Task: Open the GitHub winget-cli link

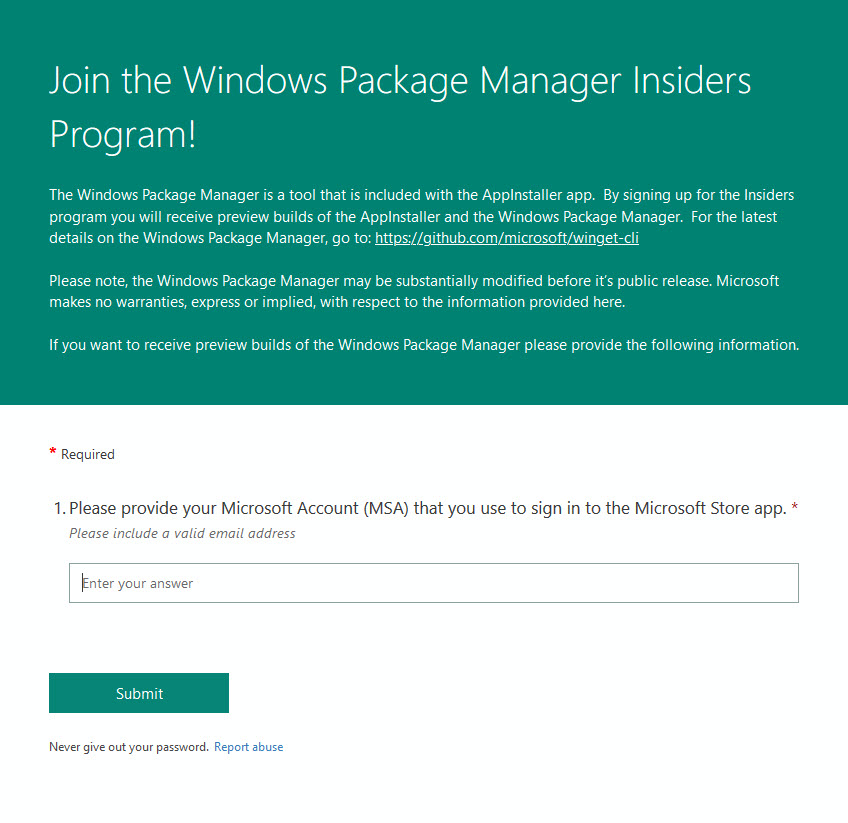Action: [x=506, y=238]
